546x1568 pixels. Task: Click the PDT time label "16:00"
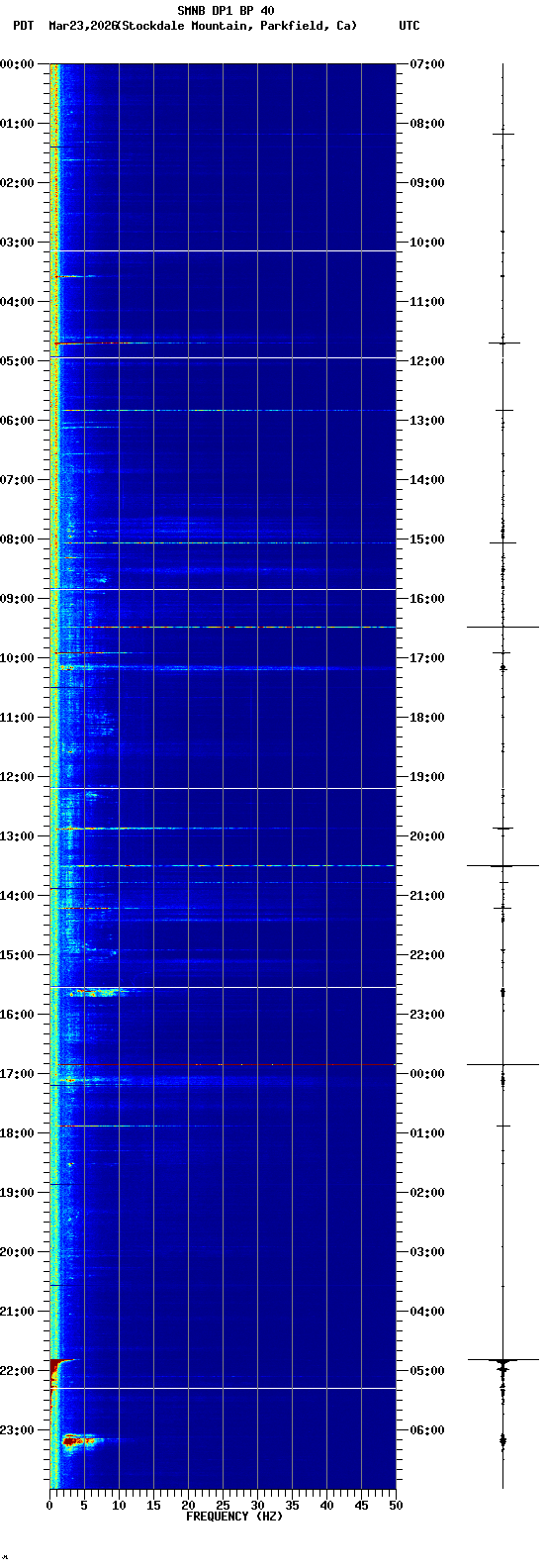17,1015
